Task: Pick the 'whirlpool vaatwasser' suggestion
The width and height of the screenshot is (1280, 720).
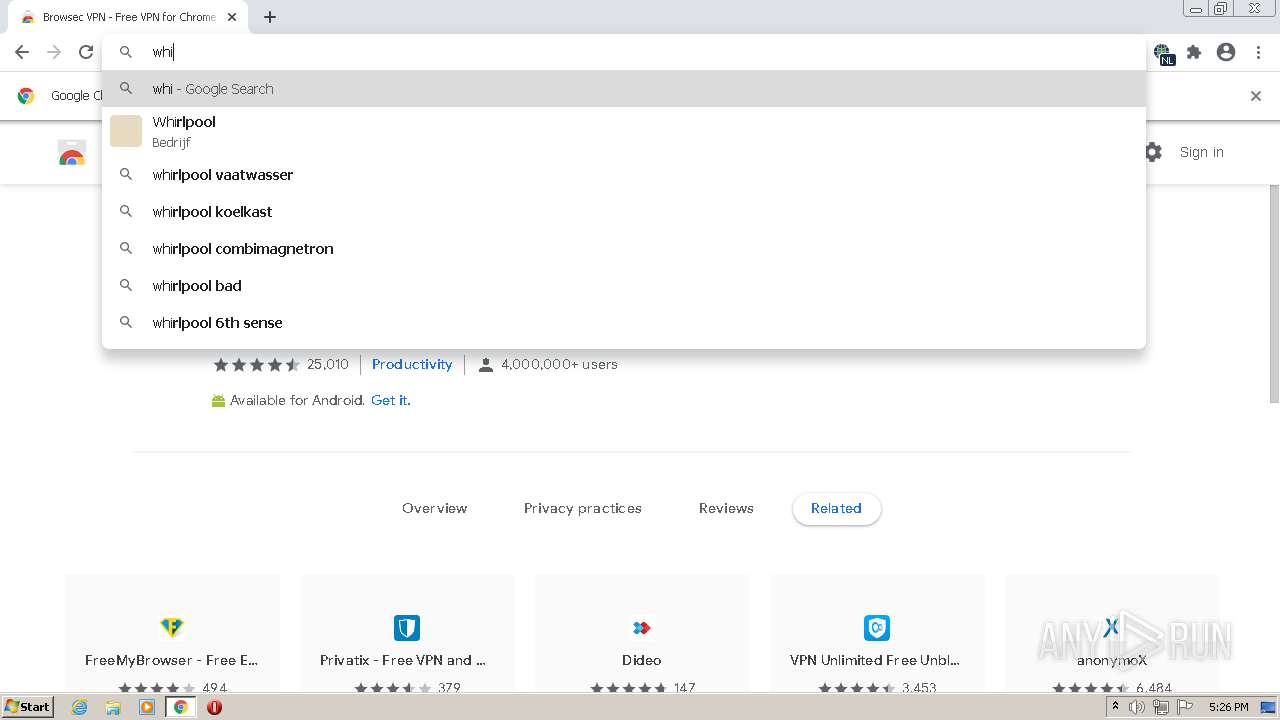Action: [x=624, y=174]
